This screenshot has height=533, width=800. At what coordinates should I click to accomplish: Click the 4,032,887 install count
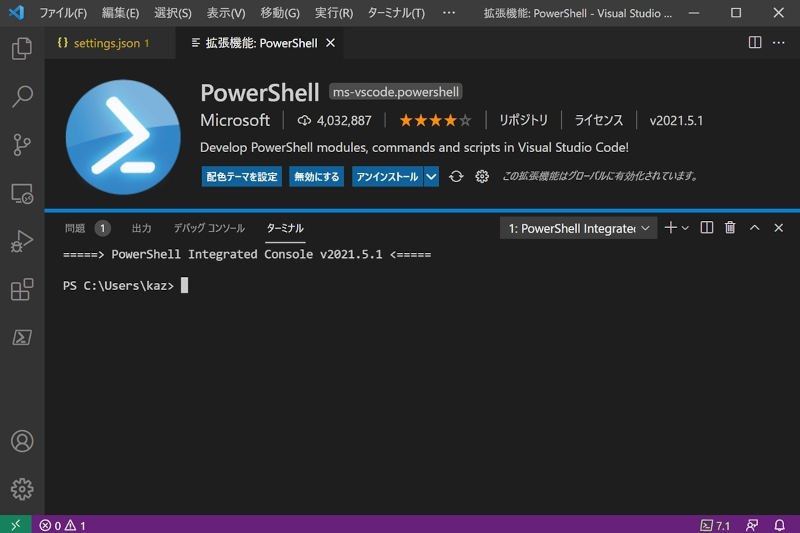[335, 120]
